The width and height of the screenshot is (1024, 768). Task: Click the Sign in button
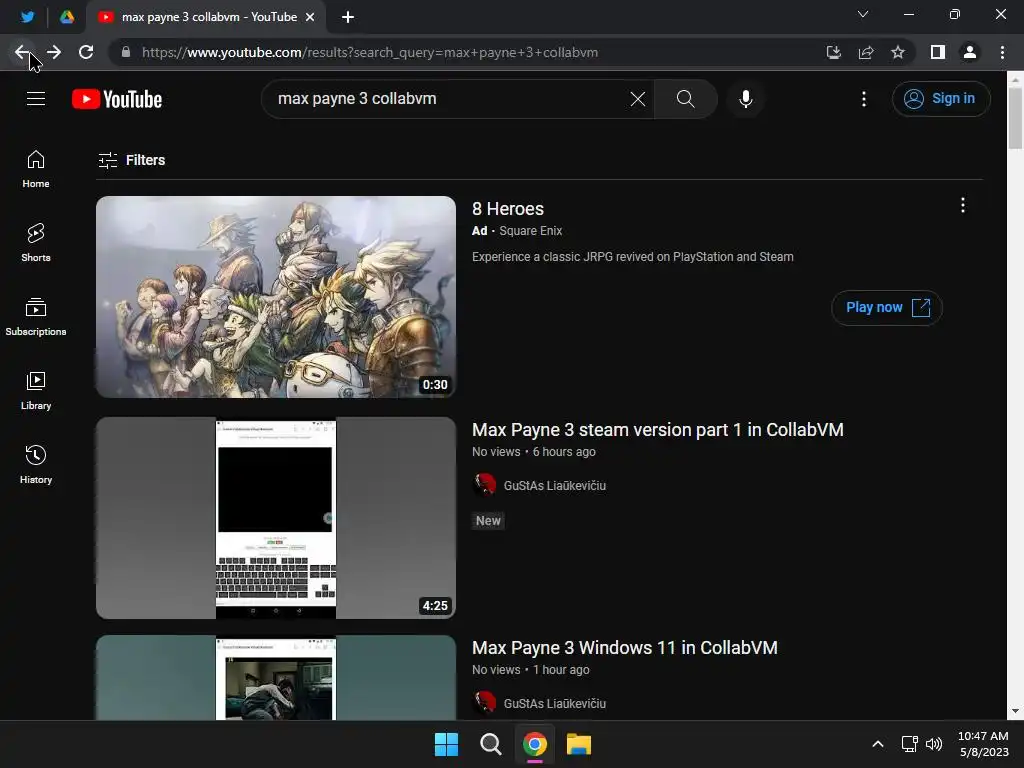coord(941,99)
